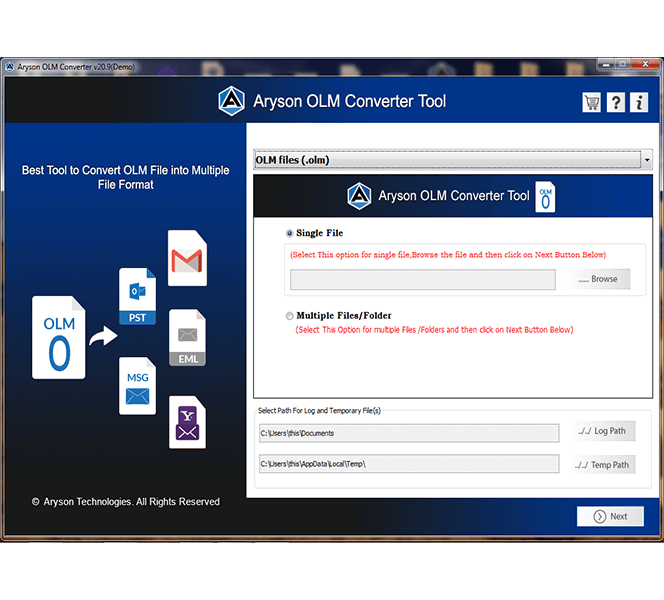Click the title bar text 'Aryson OLM Converter v20.9(Demo)'
The image size is (664, 600).
pyautogui.click(x=76, y=67)
